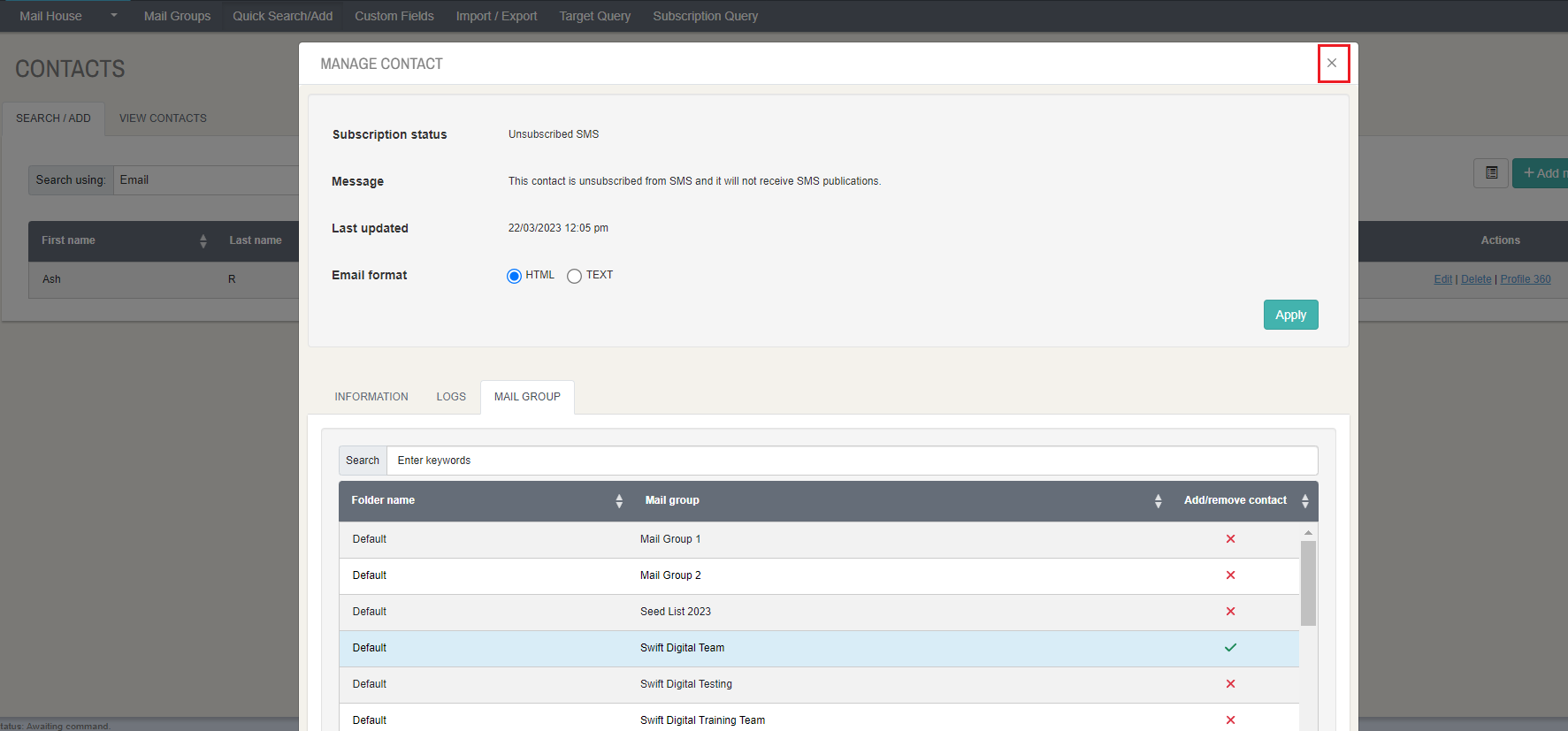Click 'Swift Digital Team' row text
The width and height of the screenshot is (1568, 731).
682,648
